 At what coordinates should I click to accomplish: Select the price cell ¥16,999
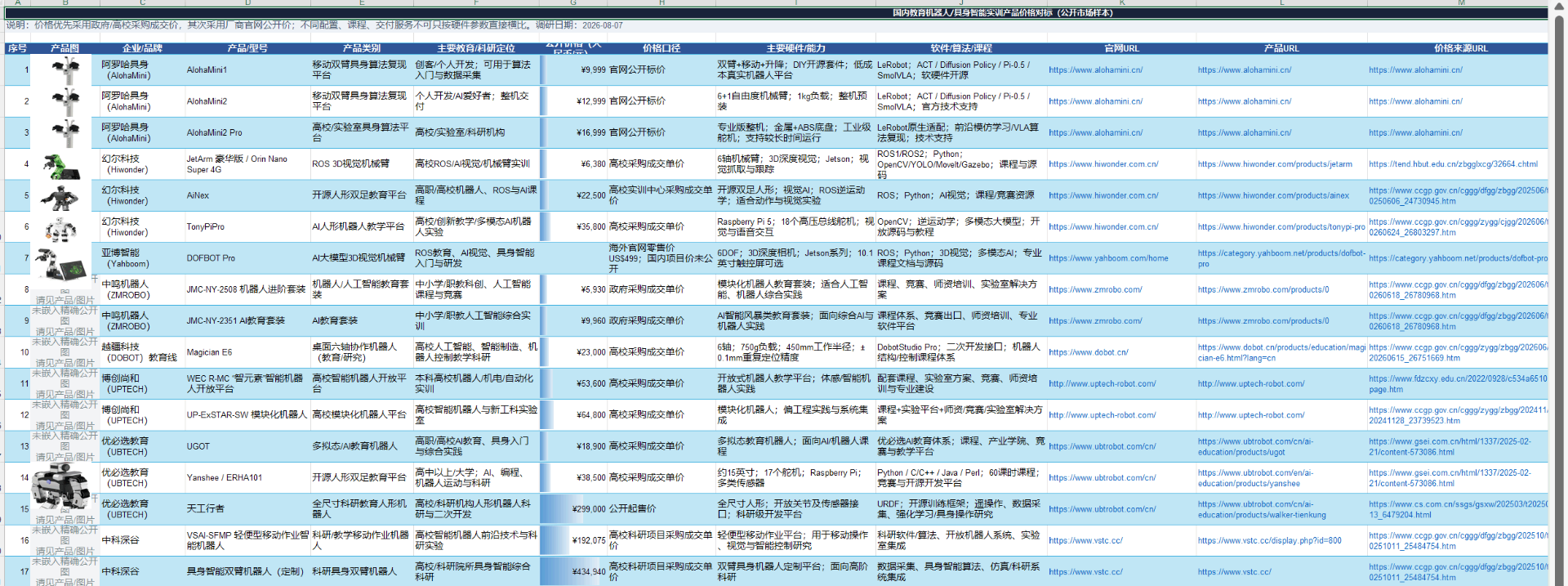[x=573, y=132]
